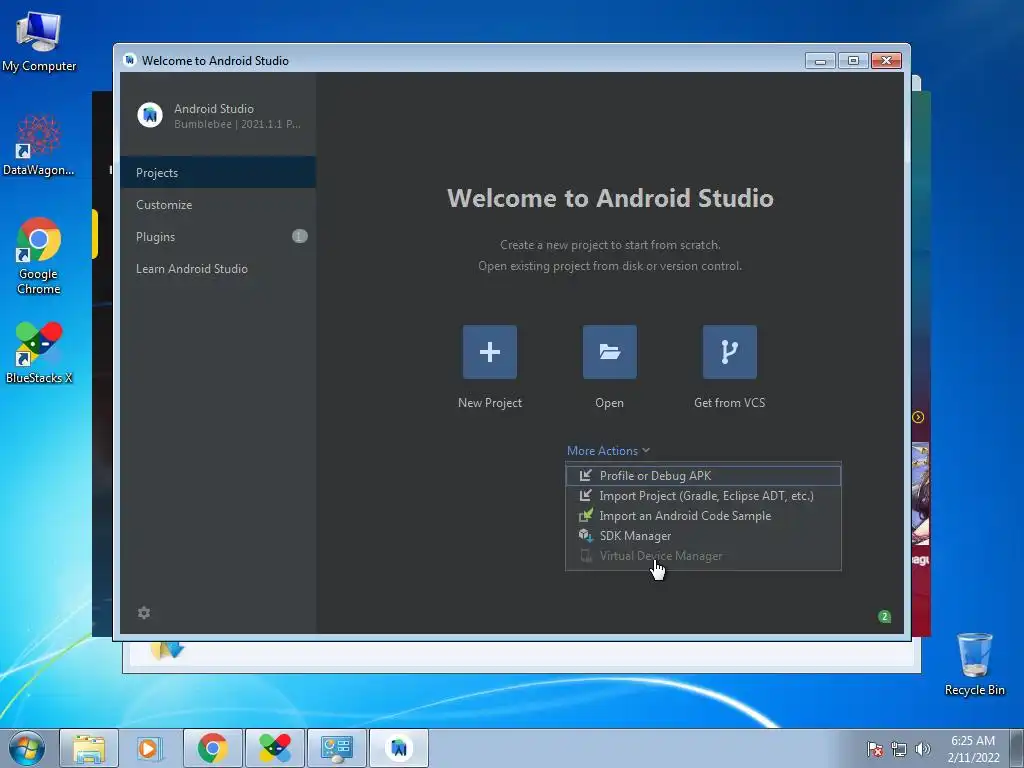The image size is (1024, 768).
Task: Open the Learn Android Studio tab
Action: [218, 268]
